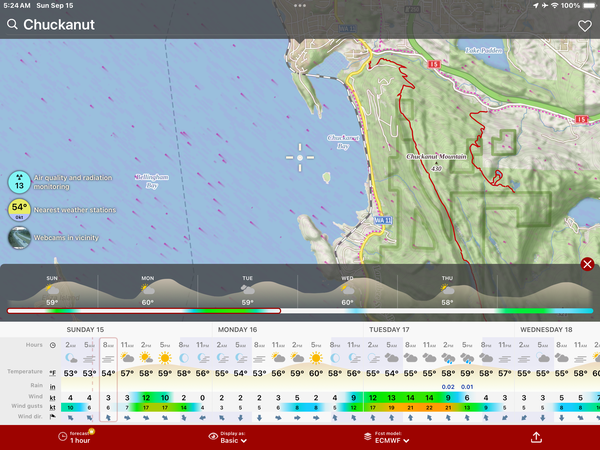Expand the forecast 1 hour interval selector

77,436
